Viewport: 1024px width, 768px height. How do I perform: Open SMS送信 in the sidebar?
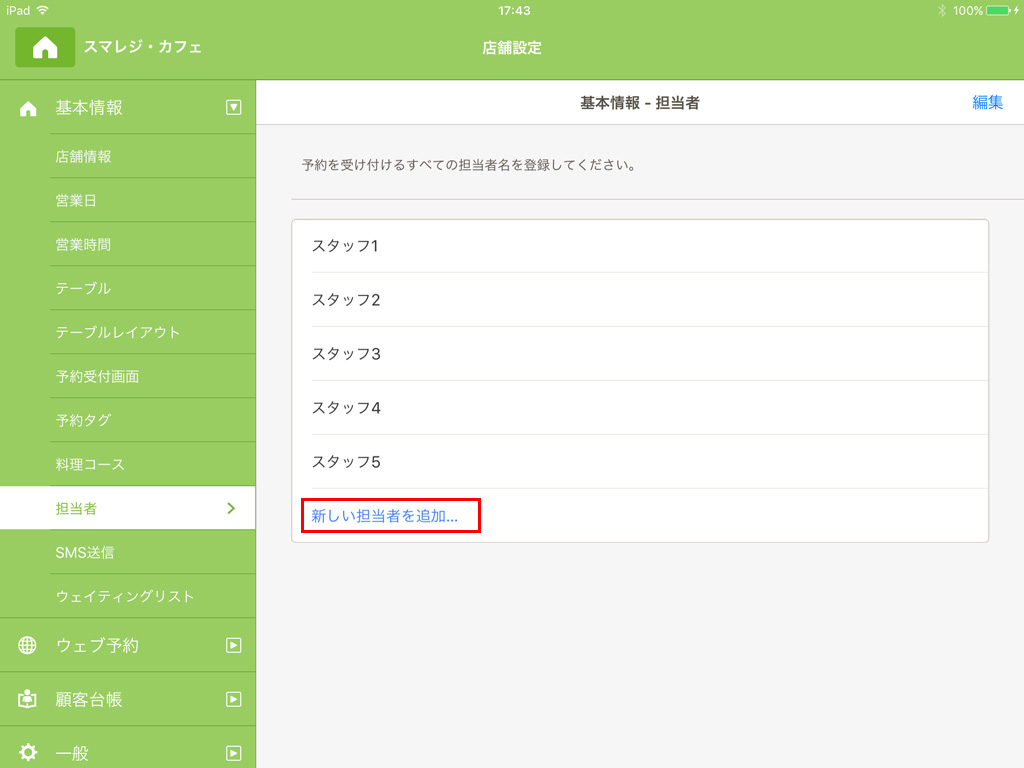[153, 552]
